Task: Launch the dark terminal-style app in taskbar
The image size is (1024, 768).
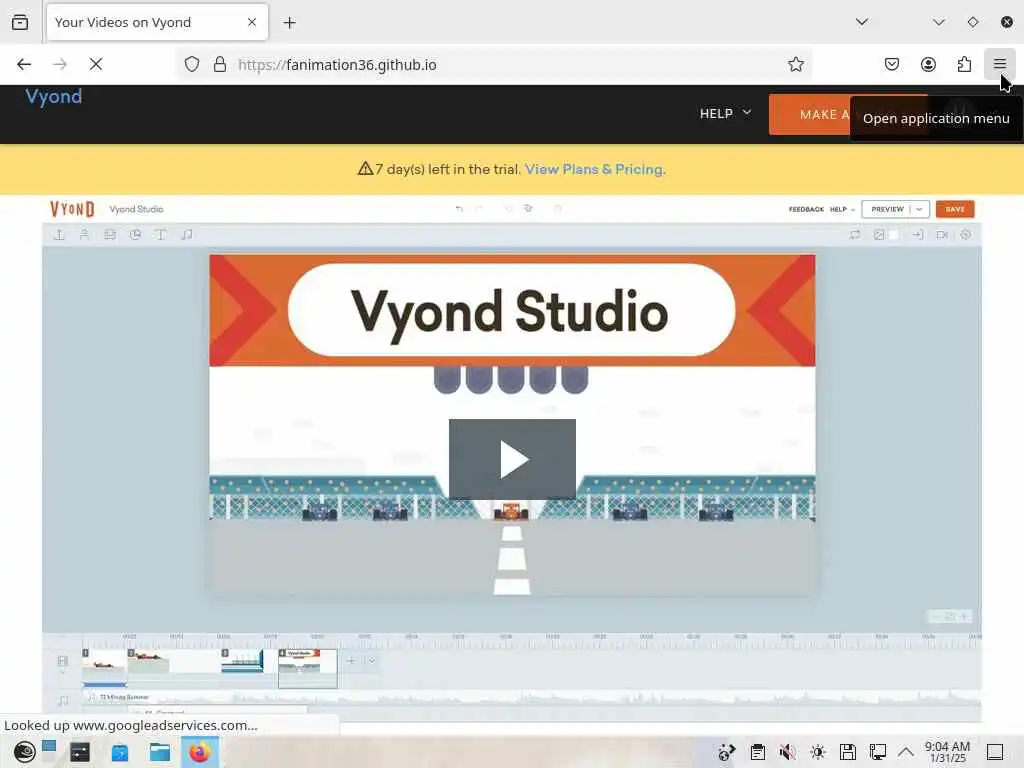Action: tap(80, 752)
